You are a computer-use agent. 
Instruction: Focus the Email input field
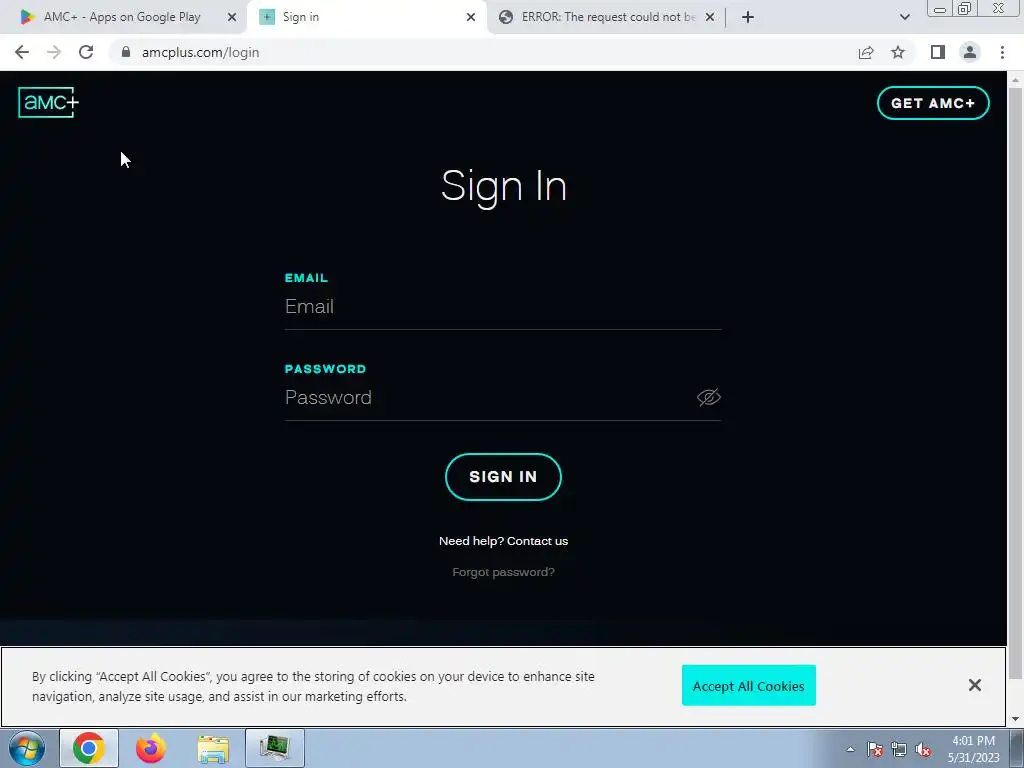point(503,306)
